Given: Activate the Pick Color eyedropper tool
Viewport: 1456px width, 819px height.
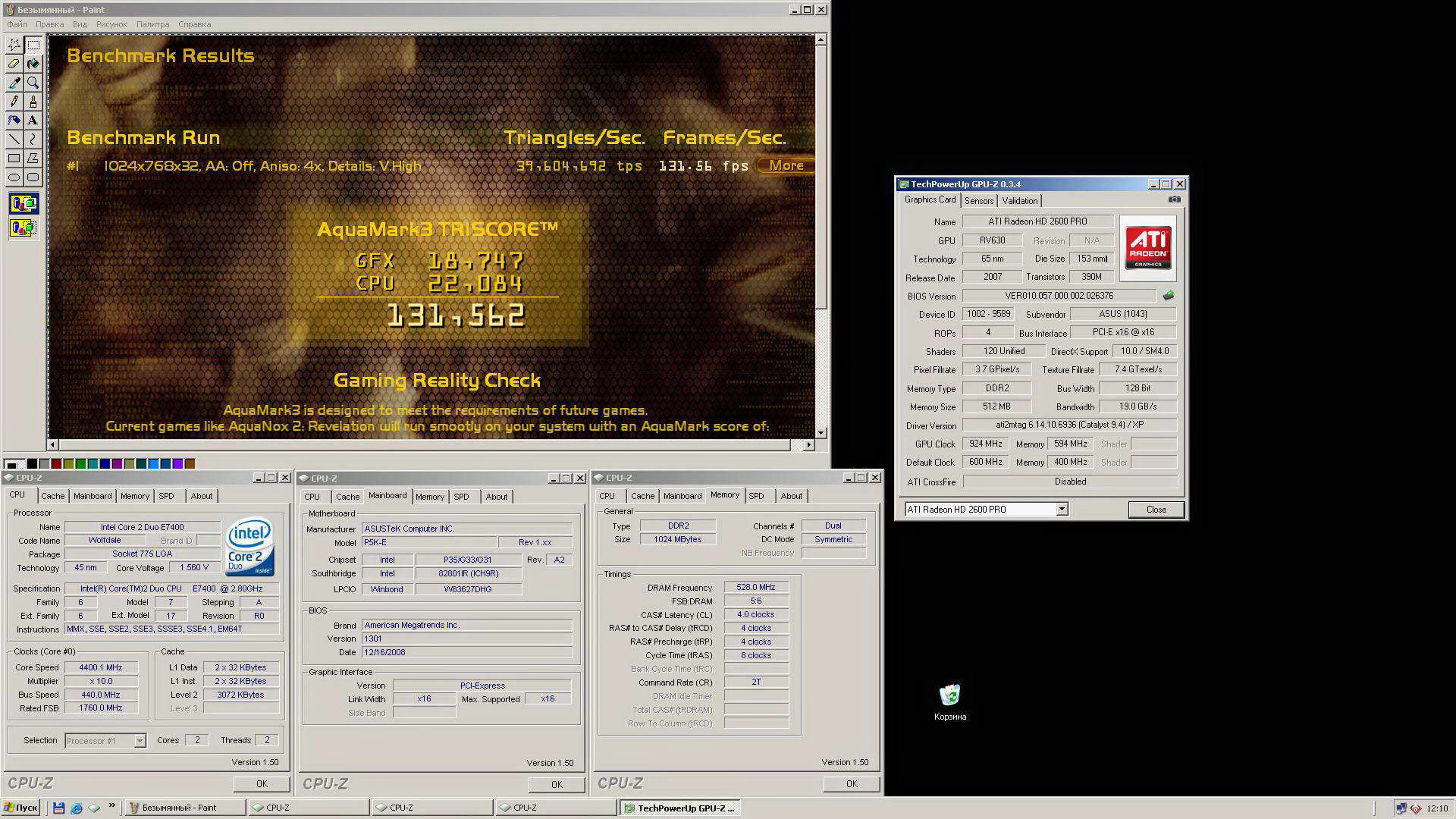Looking at the screenshot, I should pyautogui.click(x=14, y=83).
